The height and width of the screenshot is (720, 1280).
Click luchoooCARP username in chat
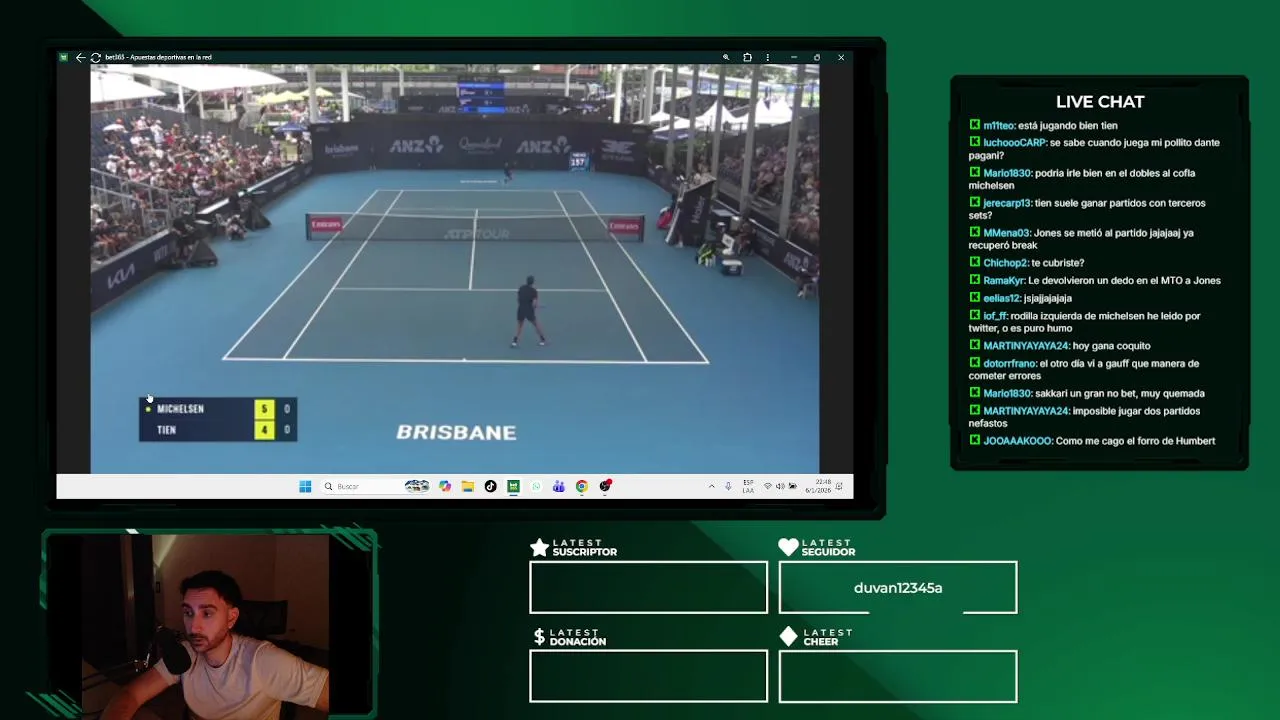tap(1014, 143)
